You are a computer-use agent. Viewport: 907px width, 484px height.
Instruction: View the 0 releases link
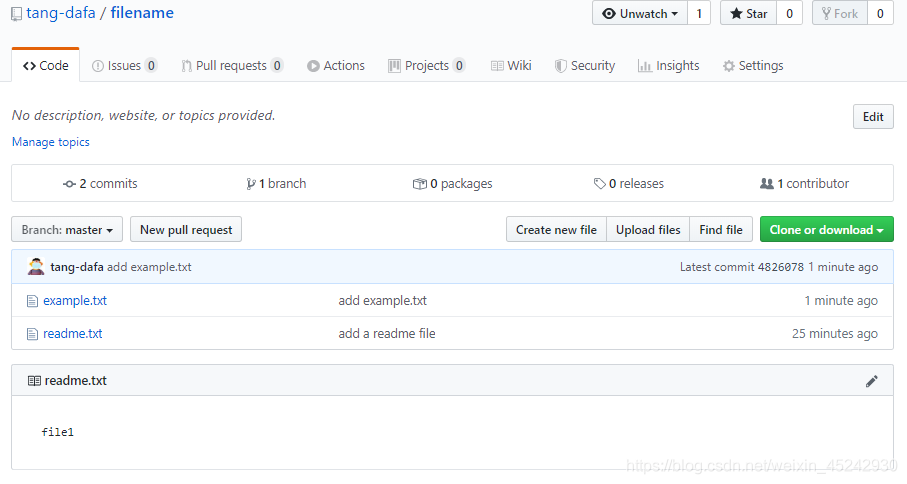click(x=629, y=183)
